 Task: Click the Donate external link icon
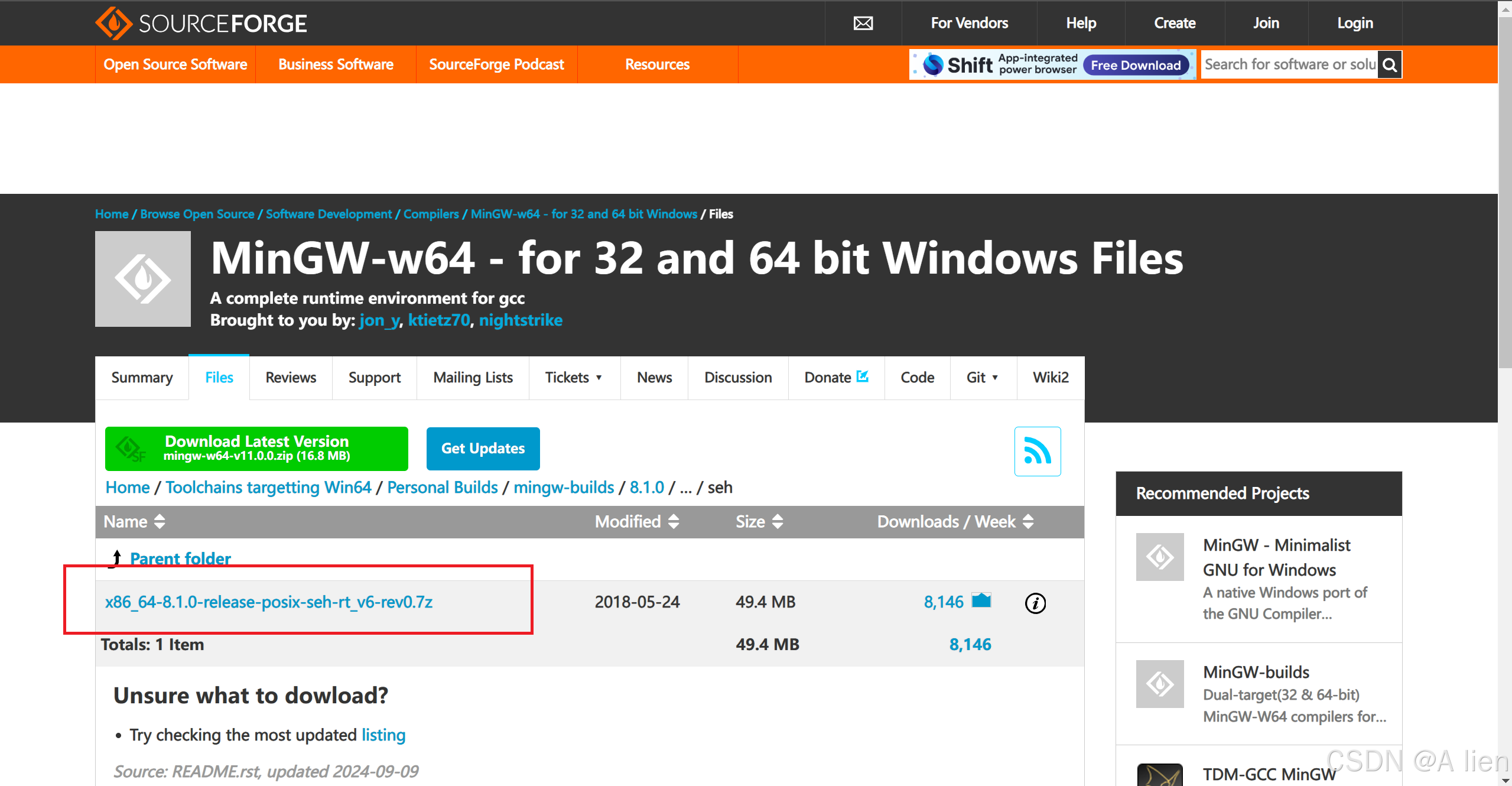(863, 376)
